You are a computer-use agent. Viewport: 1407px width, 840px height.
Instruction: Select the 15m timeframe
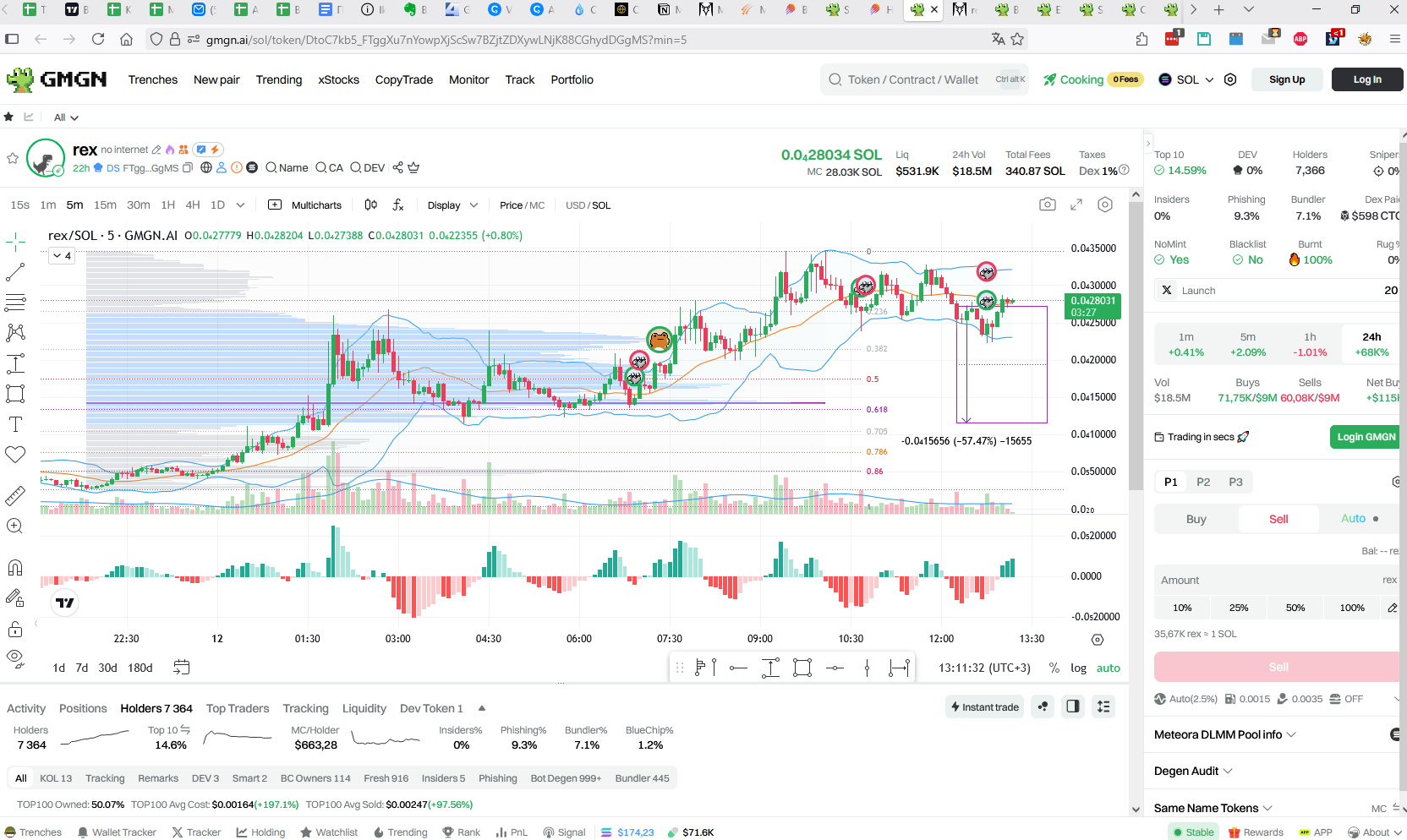pos(105,205)
